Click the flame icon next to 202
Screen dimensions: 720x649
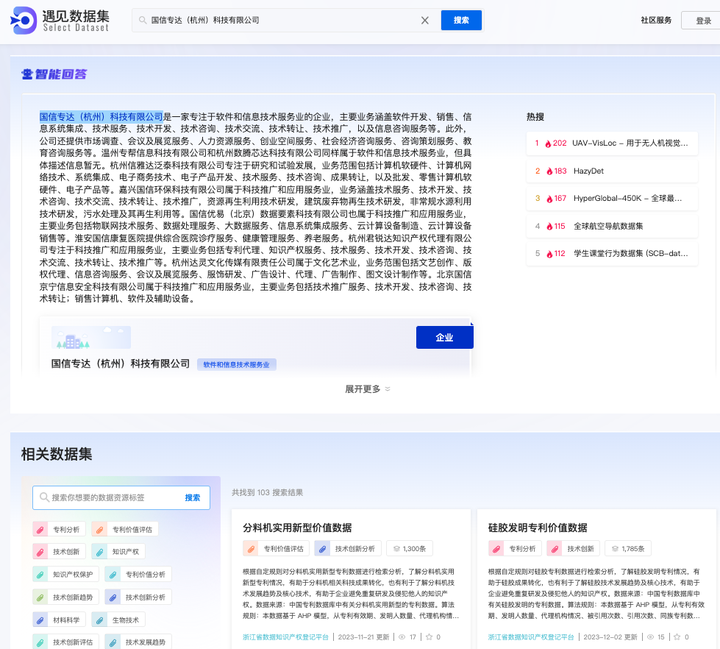point(548,144)
